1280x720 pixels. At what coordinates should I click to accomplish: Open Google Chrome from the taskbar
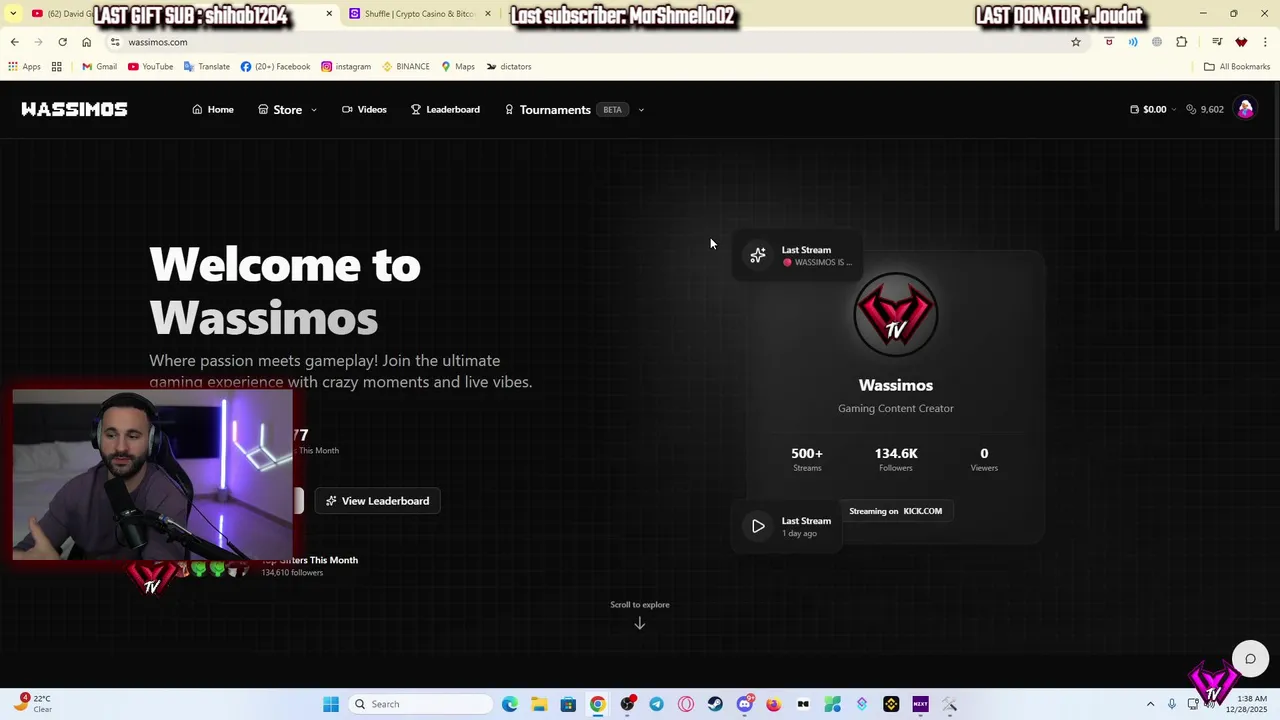coord(597,704)
